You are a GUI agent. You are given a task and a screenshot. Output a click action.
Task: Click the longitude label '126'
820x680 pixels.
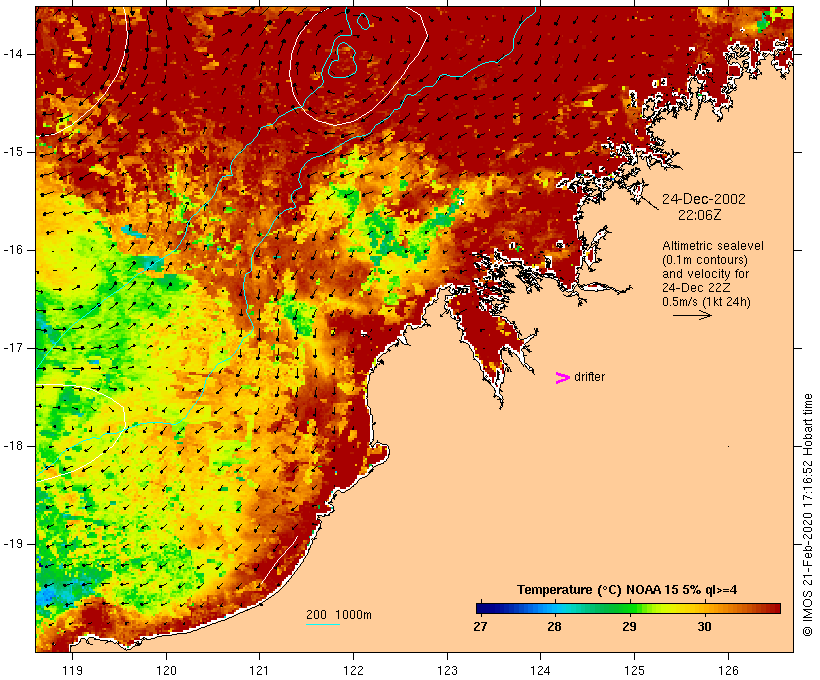point(728,670)
